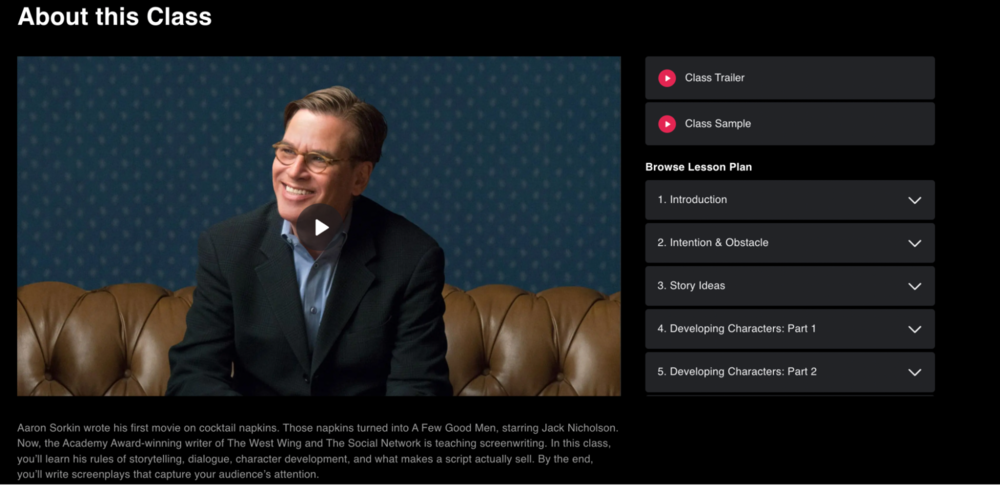Click the partially visible lesson row below Part 2
The width and height of the screenshot is (1000, 485).
[790, 396]
